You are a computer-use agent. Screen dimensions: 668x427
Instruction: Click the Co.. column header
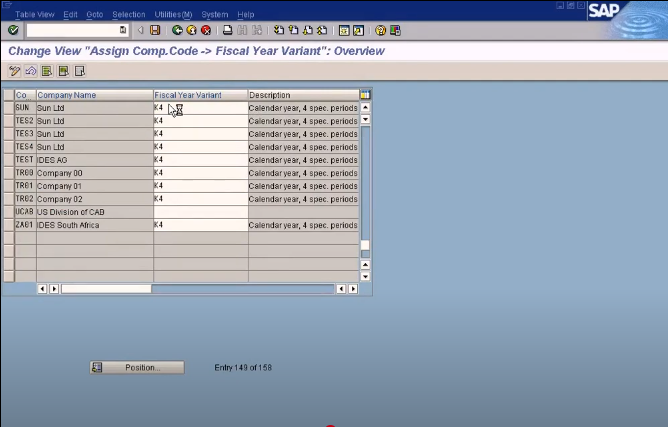click(25, 95)
